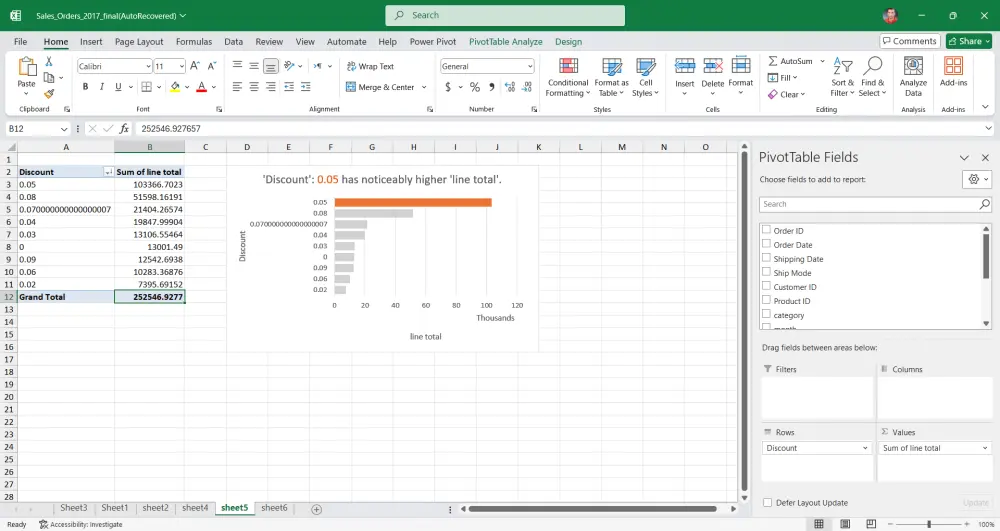Click the Paste clipboard icon
This screenshot has width=1000, height=531.
[27, 67]
